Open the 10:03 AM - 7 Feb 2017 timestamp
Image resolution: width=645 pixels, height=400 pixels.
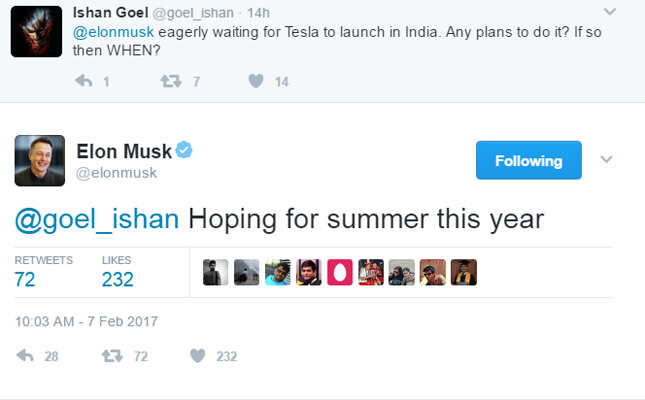coord(86,322)
